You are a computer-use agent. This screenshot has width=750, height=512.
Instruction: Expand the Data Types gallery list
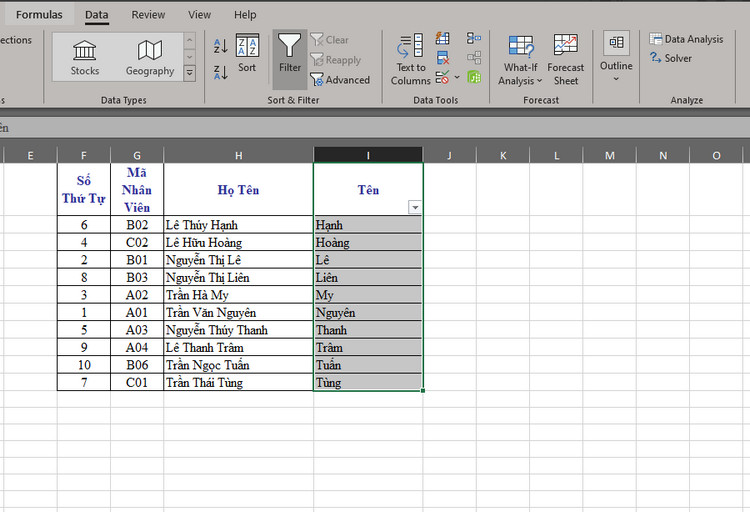point(189,73)
